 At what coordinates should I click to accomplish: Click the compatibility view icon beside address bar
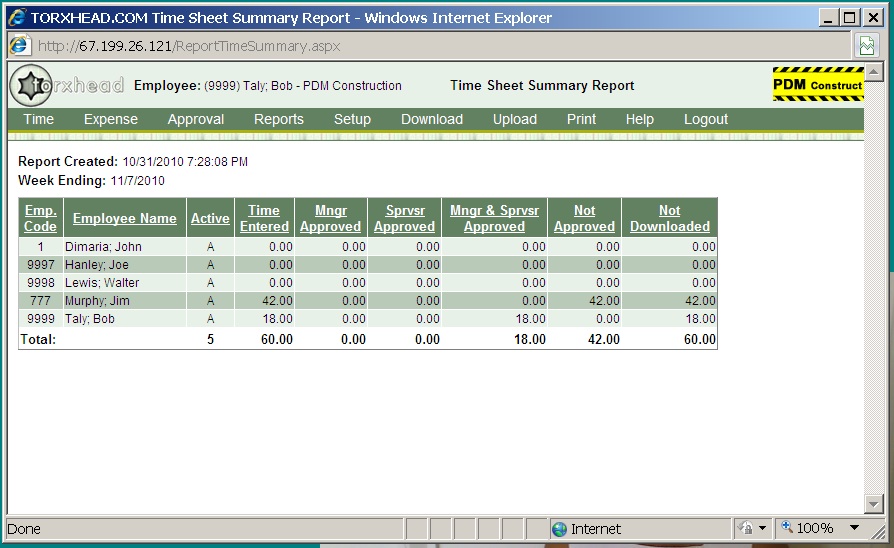[x=866, y=46]
